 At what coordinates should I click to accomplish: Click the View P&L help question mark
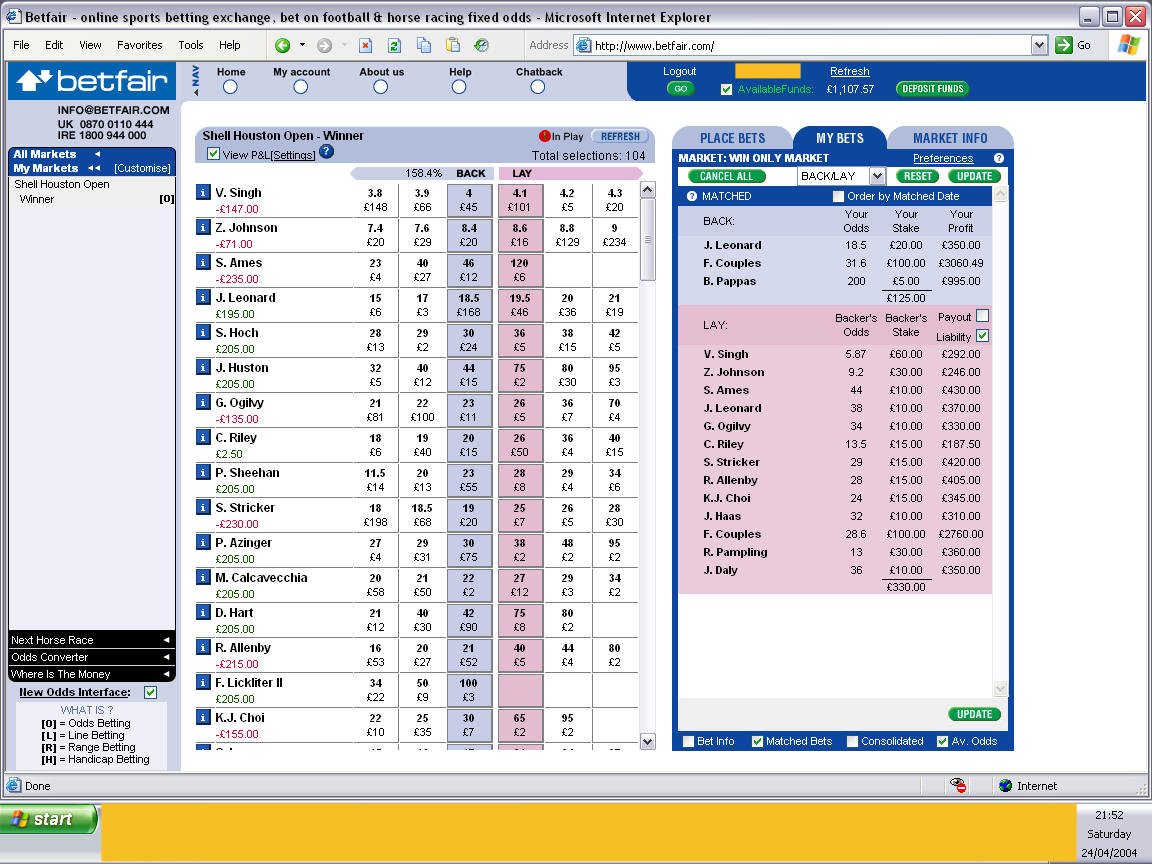[327, 152]
